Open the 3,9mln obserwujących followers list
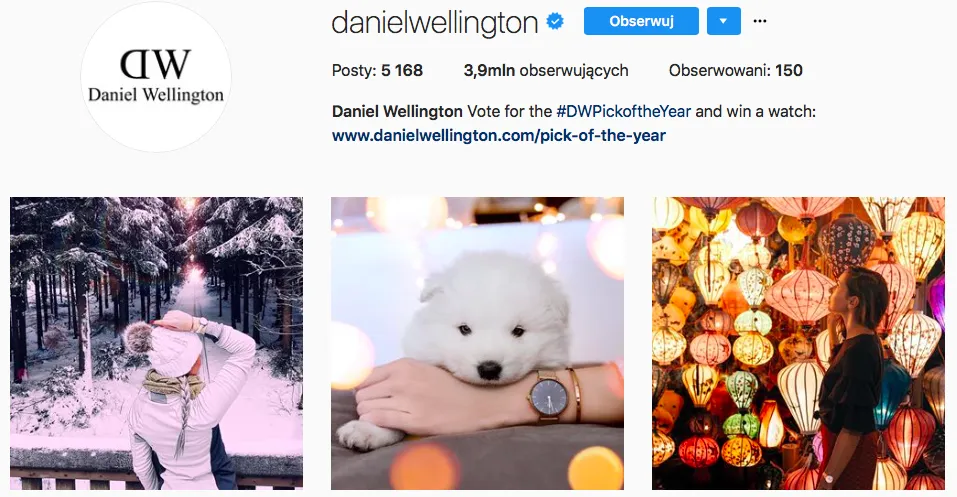 click(546, 71)
